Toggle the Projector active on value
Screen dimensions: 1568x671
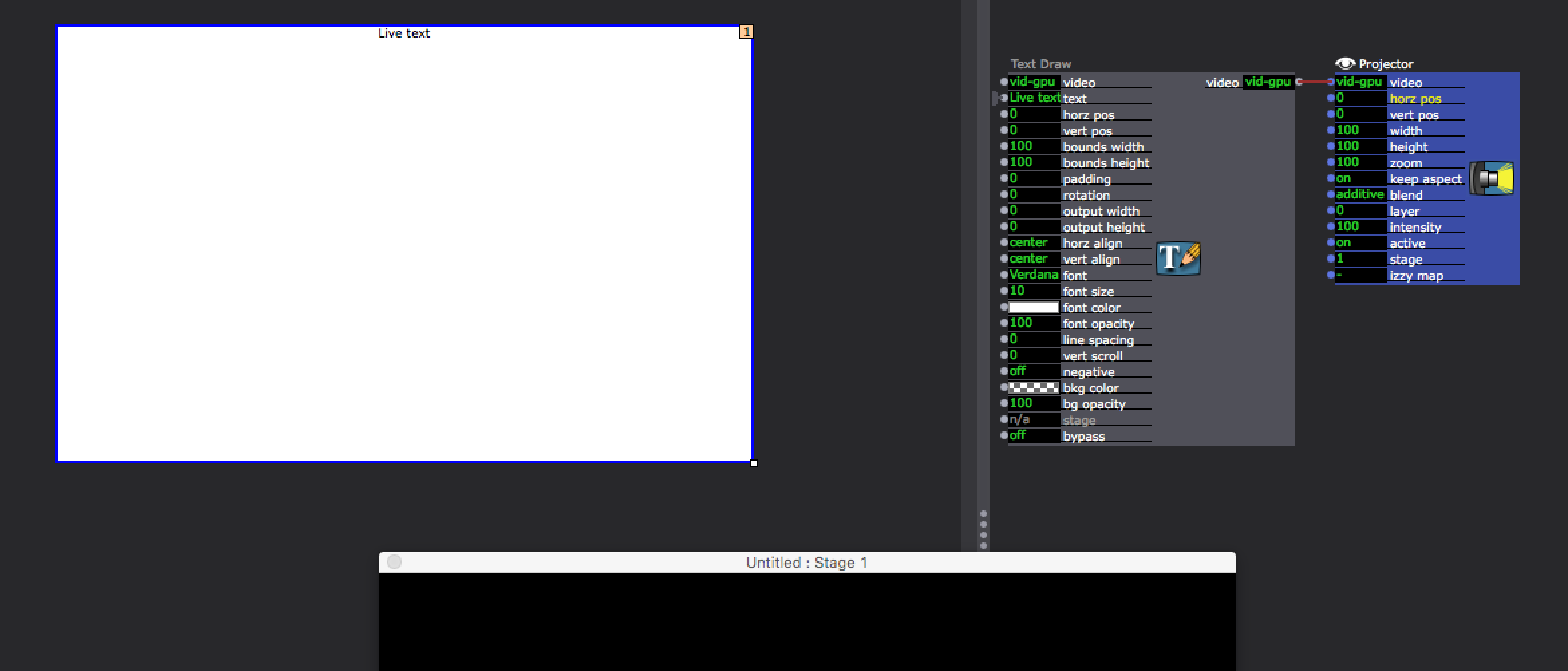coord(1361,242)
